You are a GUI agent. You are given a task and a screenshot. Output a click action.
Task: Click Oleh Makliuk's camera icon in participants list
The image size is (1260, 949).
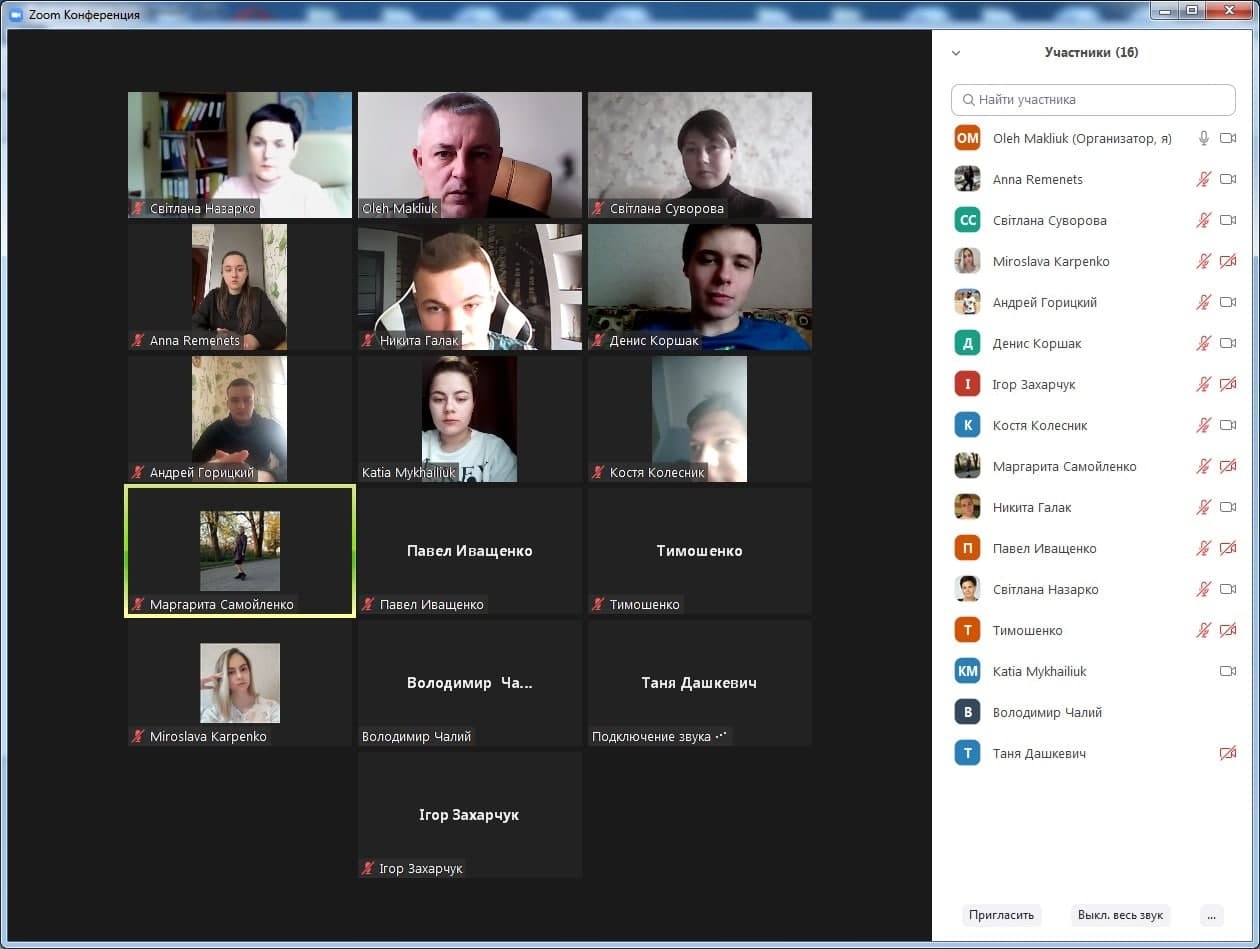pyautogui.click(x=1228, y=138)
